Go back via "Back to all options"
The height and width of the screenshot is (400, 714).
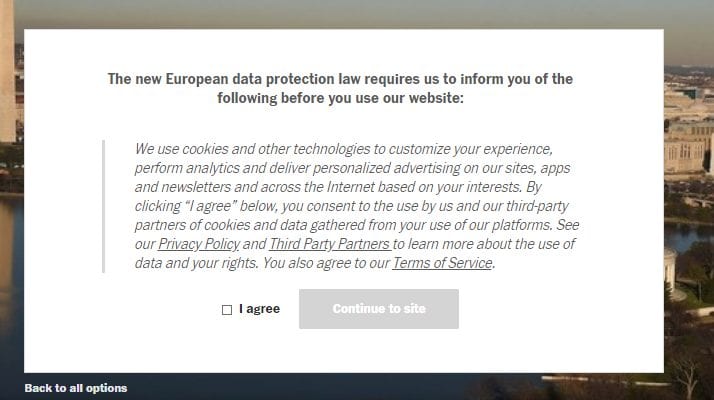pos(76,388)
